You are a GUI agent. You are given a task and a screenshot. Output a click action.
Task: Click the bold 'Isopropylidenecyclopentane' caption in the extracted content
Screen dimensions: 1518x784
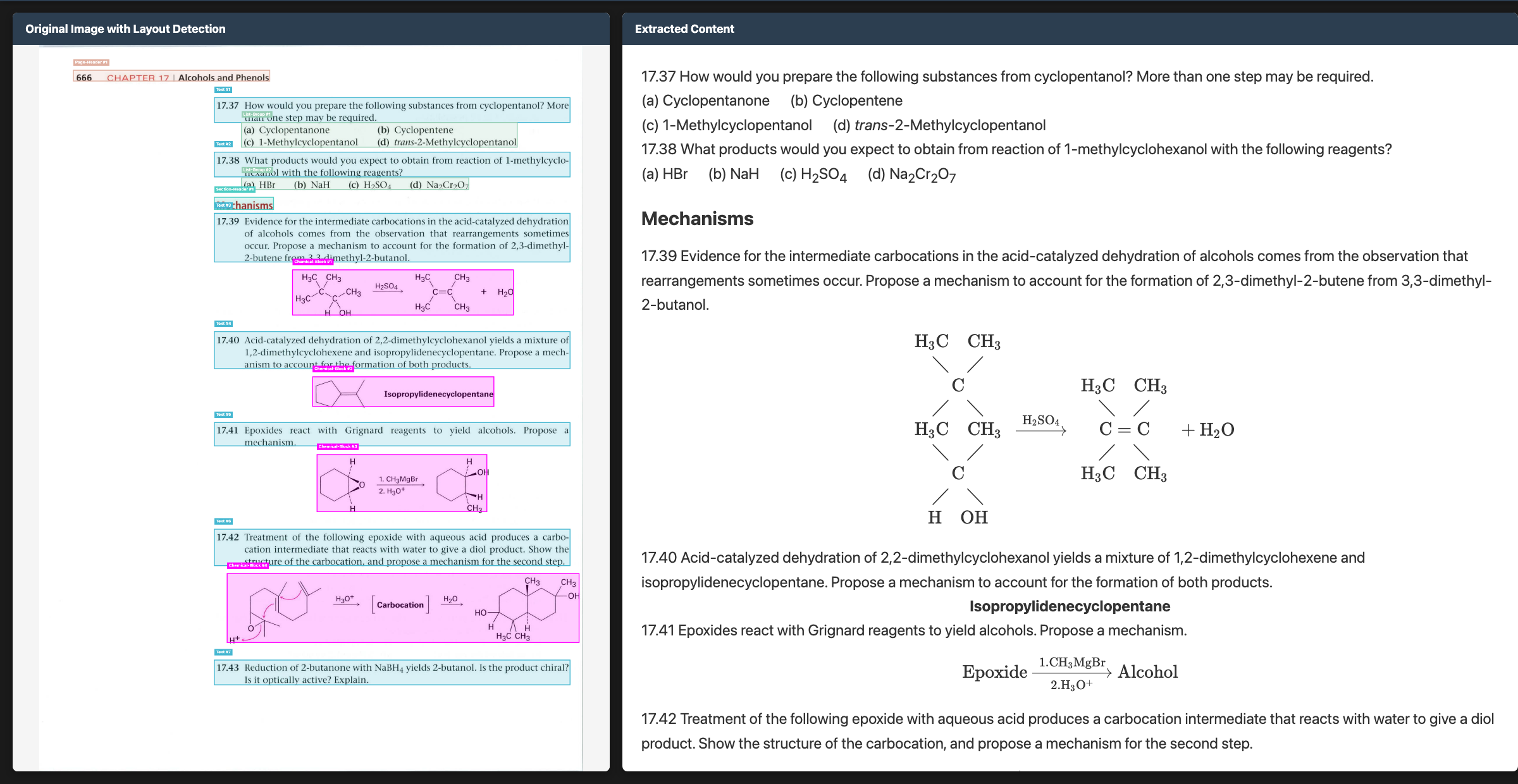point(1070,606)
